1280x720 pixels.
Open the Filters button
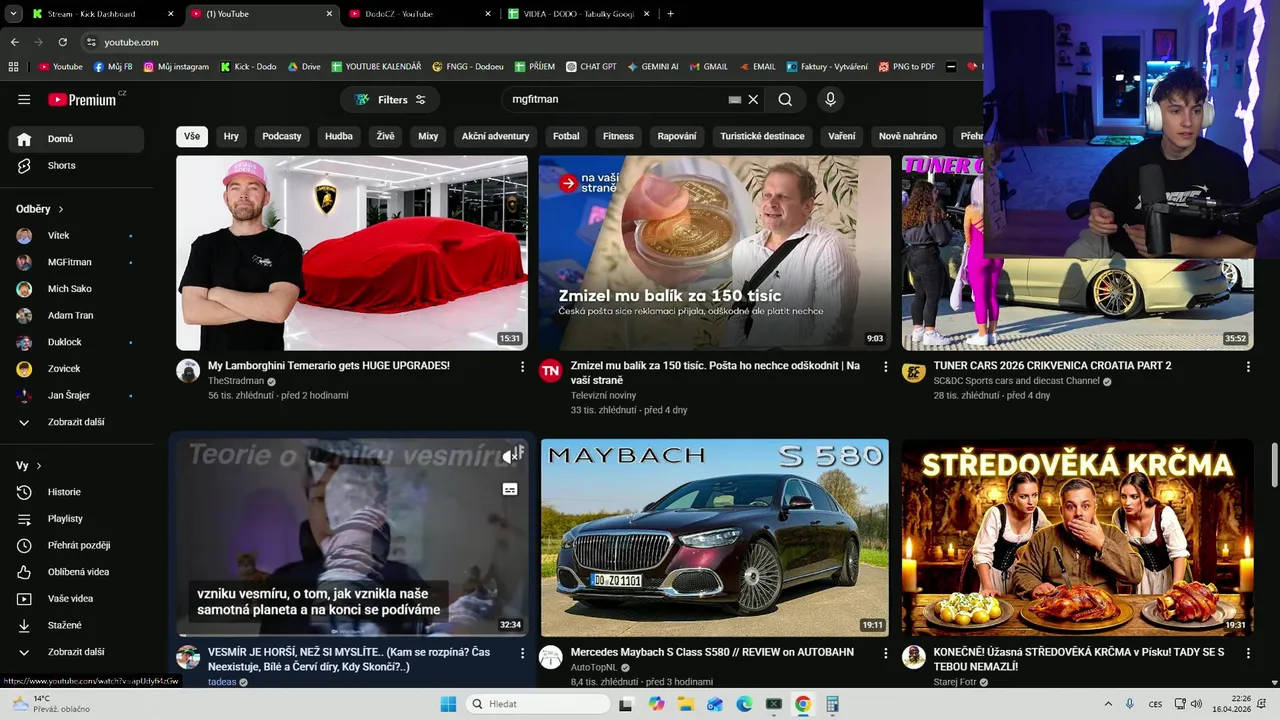click(x=390, y=99)
